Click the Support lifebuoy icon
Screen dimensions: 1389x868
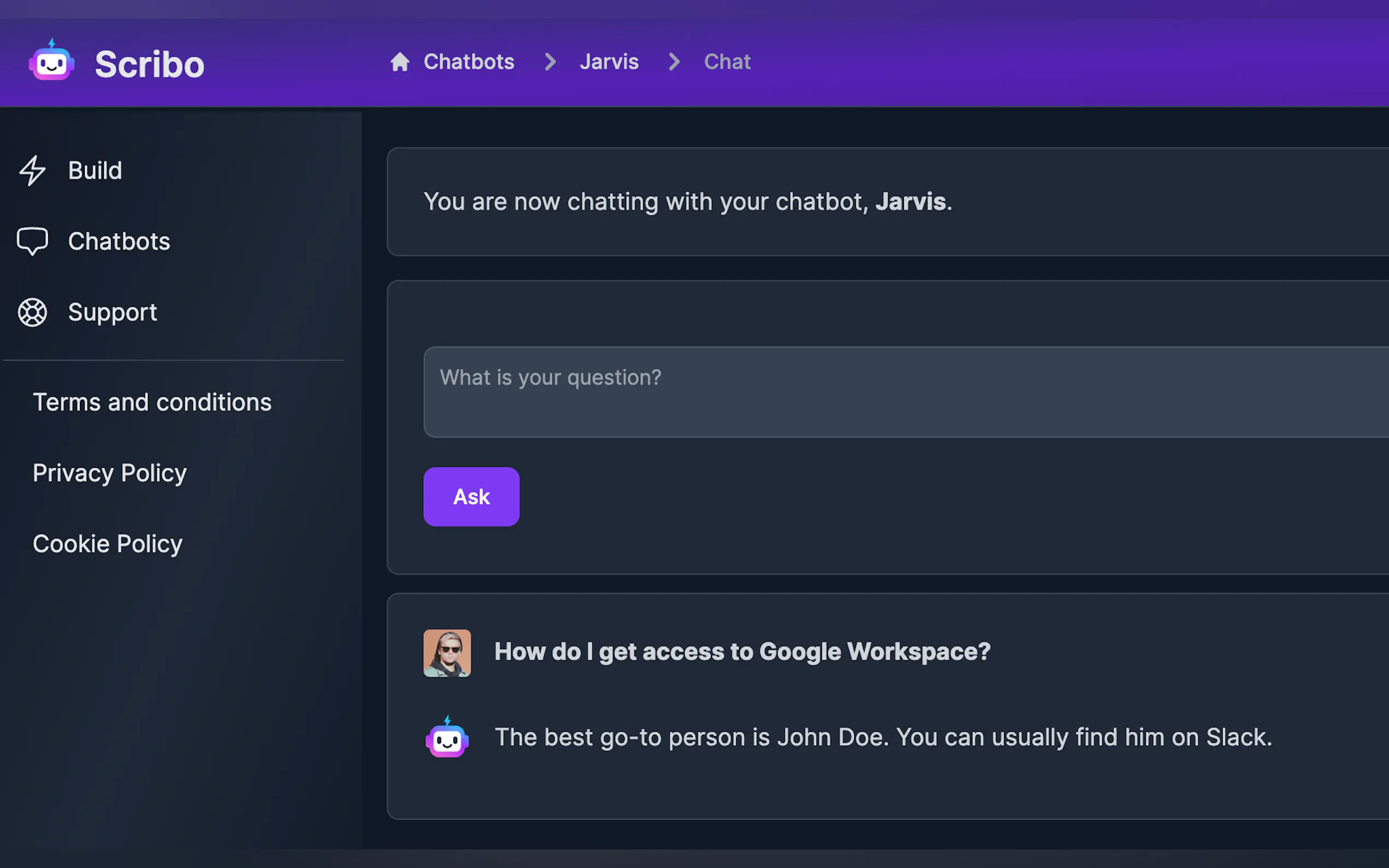click(x=32, y=312)
